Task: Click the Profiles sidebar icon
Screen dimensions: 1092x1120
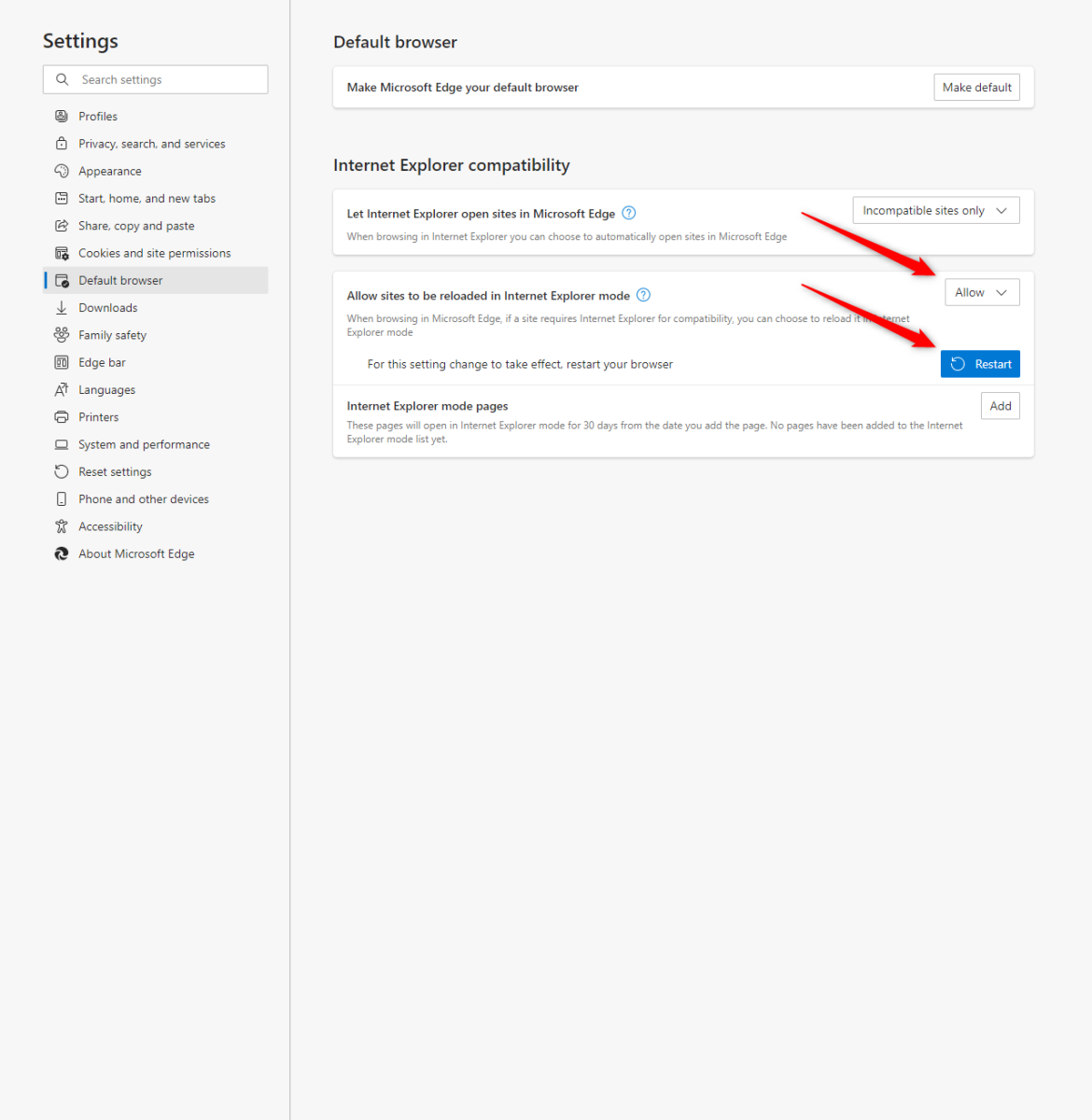Action: [x=62, y=117]
